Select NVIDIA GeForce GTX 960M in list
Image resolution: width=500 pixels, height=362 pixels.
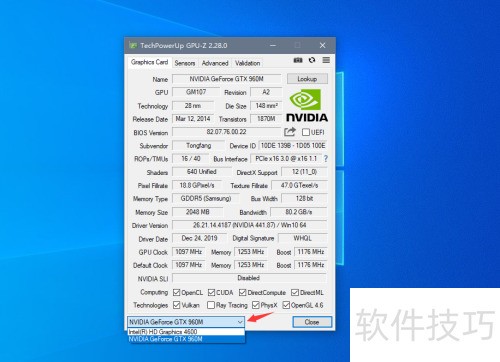tap(186, 339)
